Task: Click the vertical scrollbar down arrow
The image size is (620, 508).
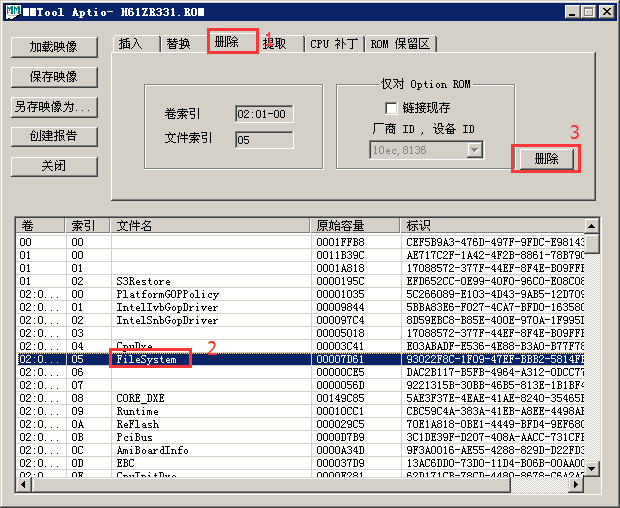Action: coord(592,468)
